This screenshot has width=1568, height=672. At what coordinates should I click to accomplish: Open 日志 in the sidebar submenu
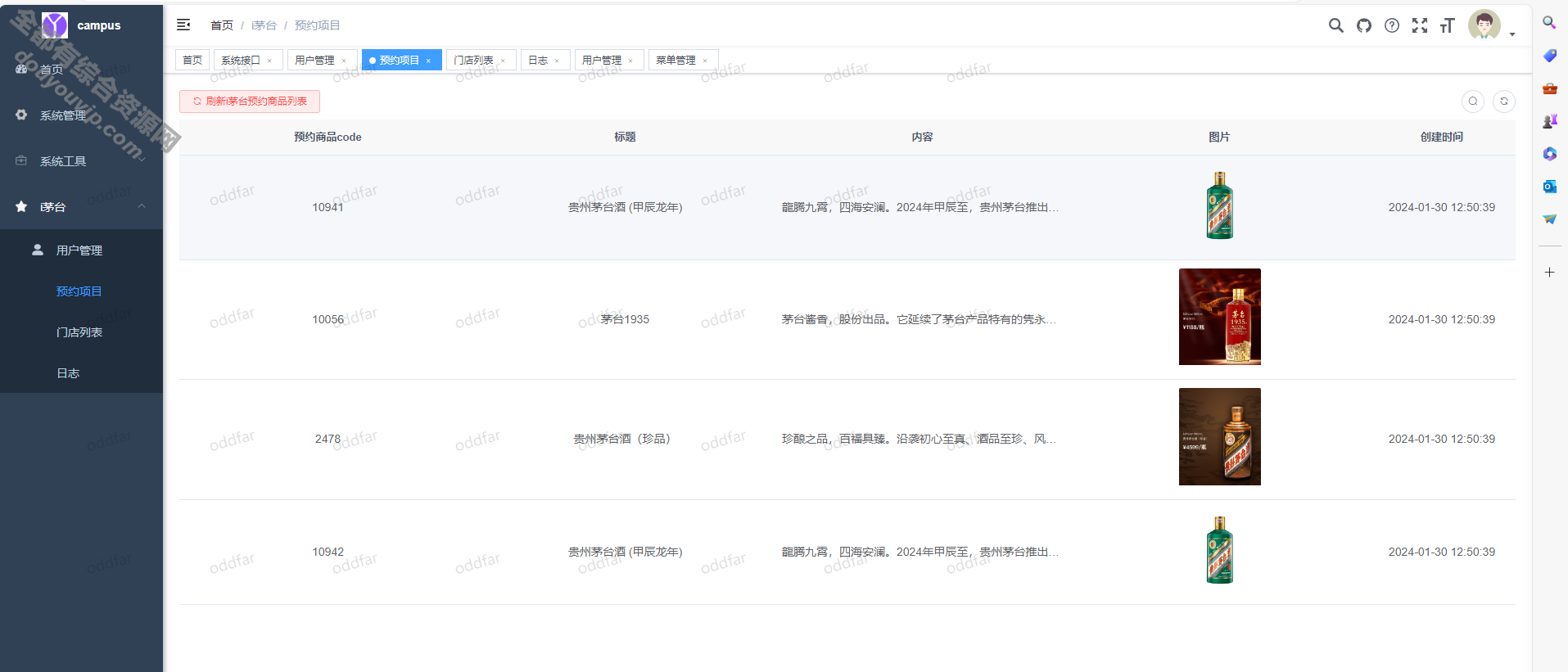click(81, 373)
